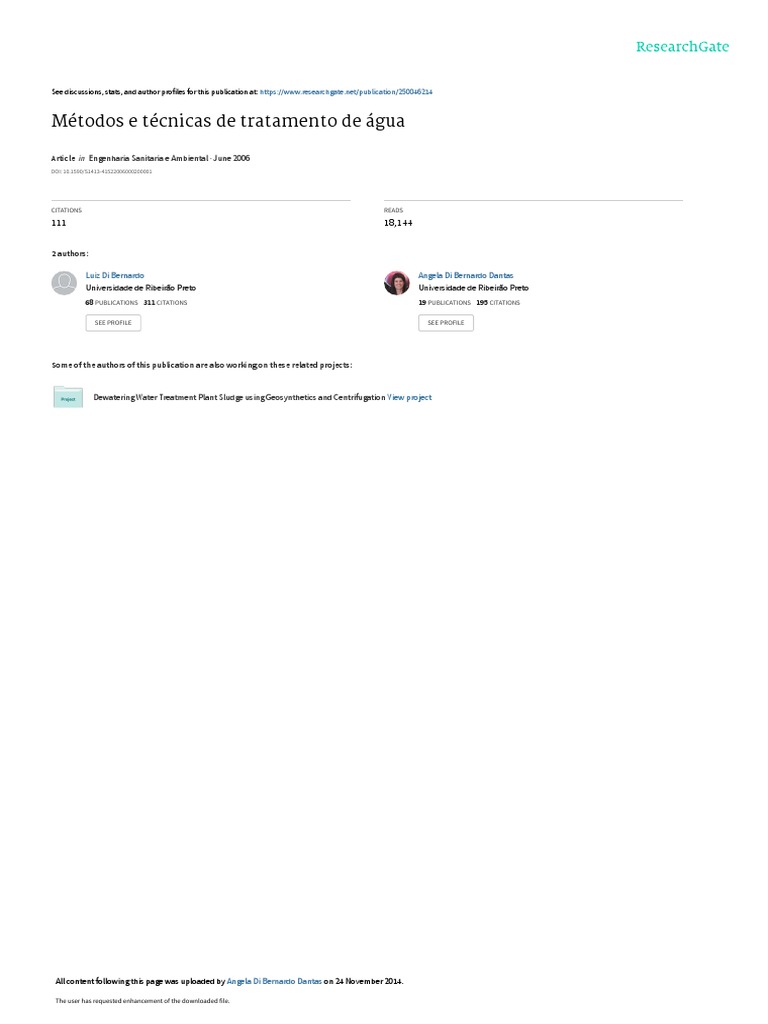Image resolution: width=768 pixels, height=1024 pixels.
Task: Click the Dewatering Water Treatment Plant Sludge project title
Action: click(x=239, y=397)
